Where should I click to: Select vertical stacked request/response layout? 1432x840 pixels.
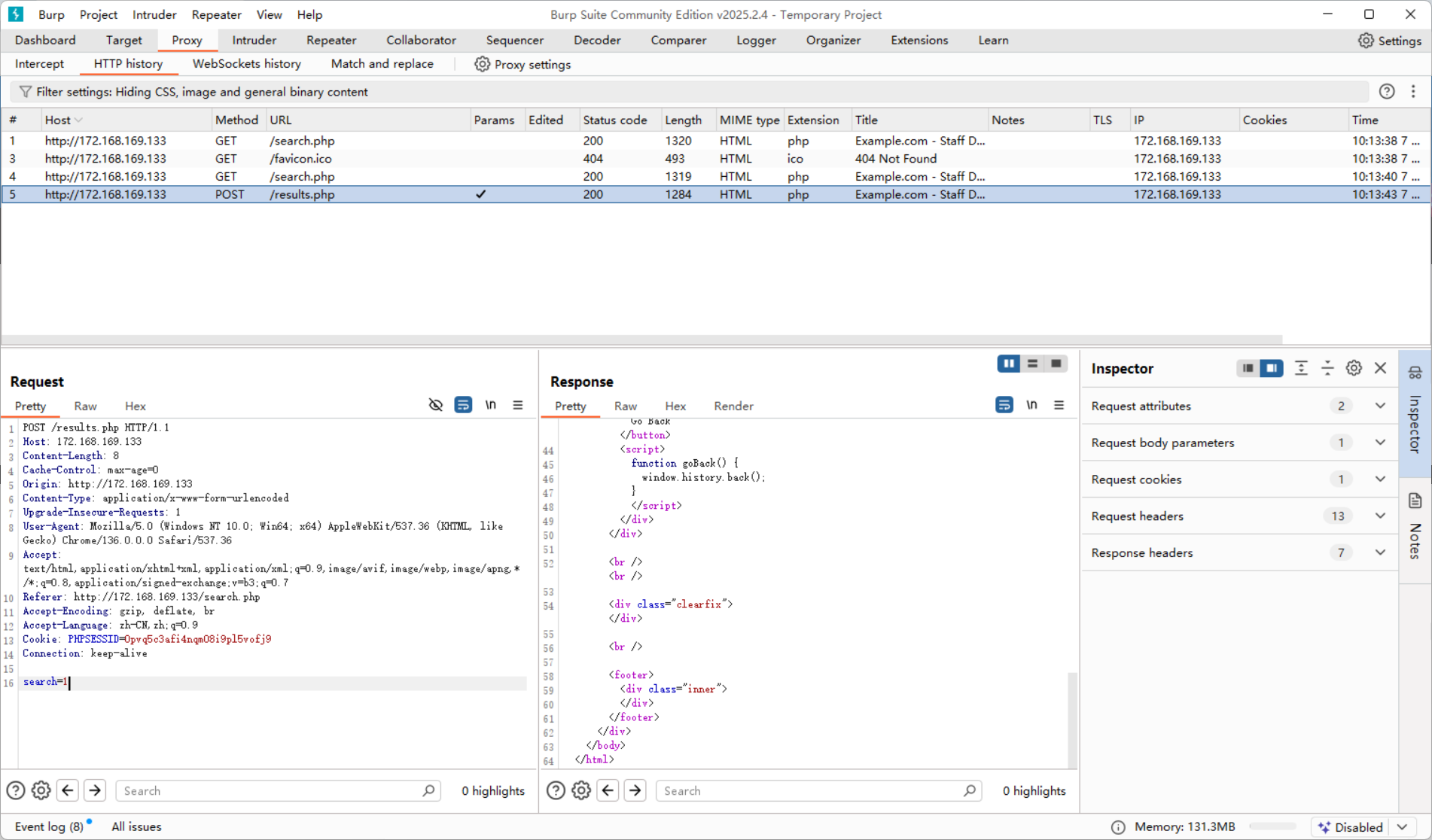(1033, 364)
